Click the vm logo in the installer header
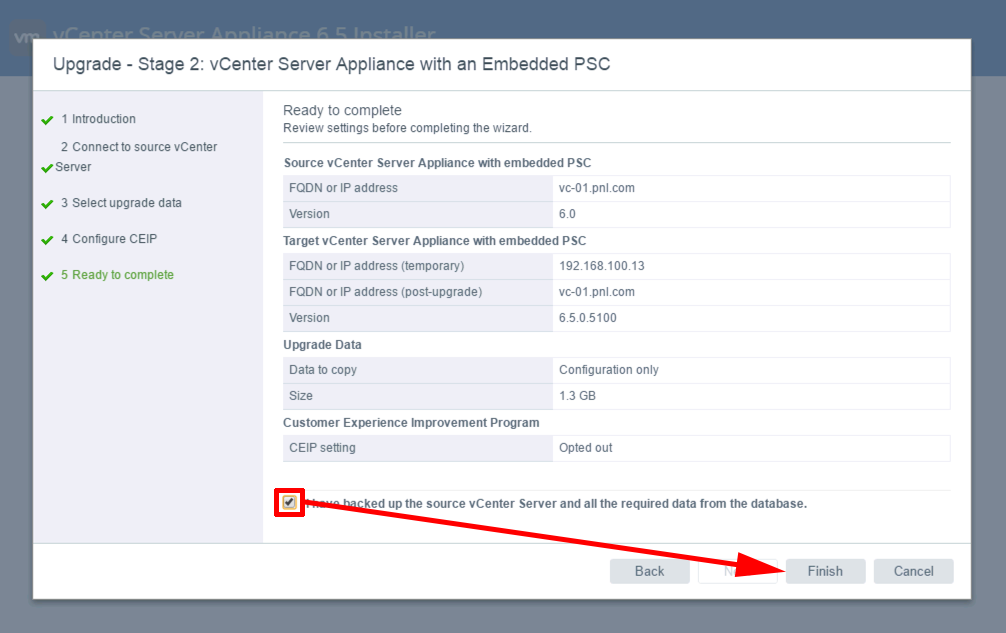Screen dimensions: 1006x633 (x=27, y=37)
